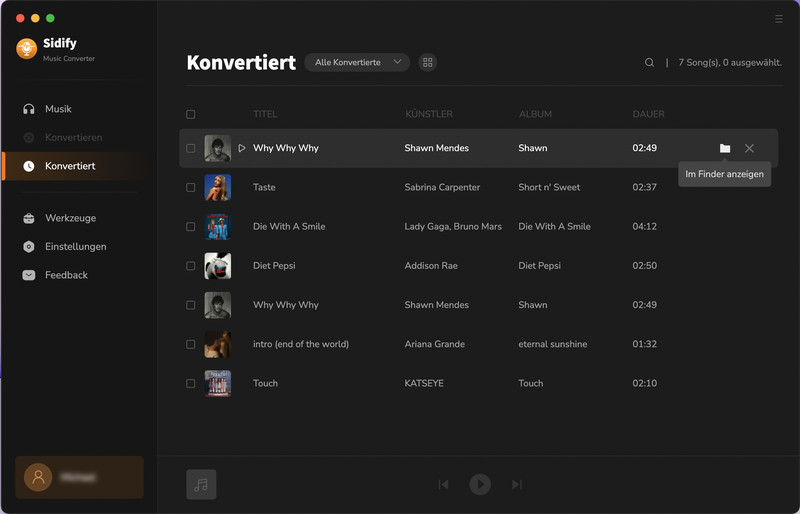Click the Die With A Smile cover

pyautogui.click(x=218, y=227)
